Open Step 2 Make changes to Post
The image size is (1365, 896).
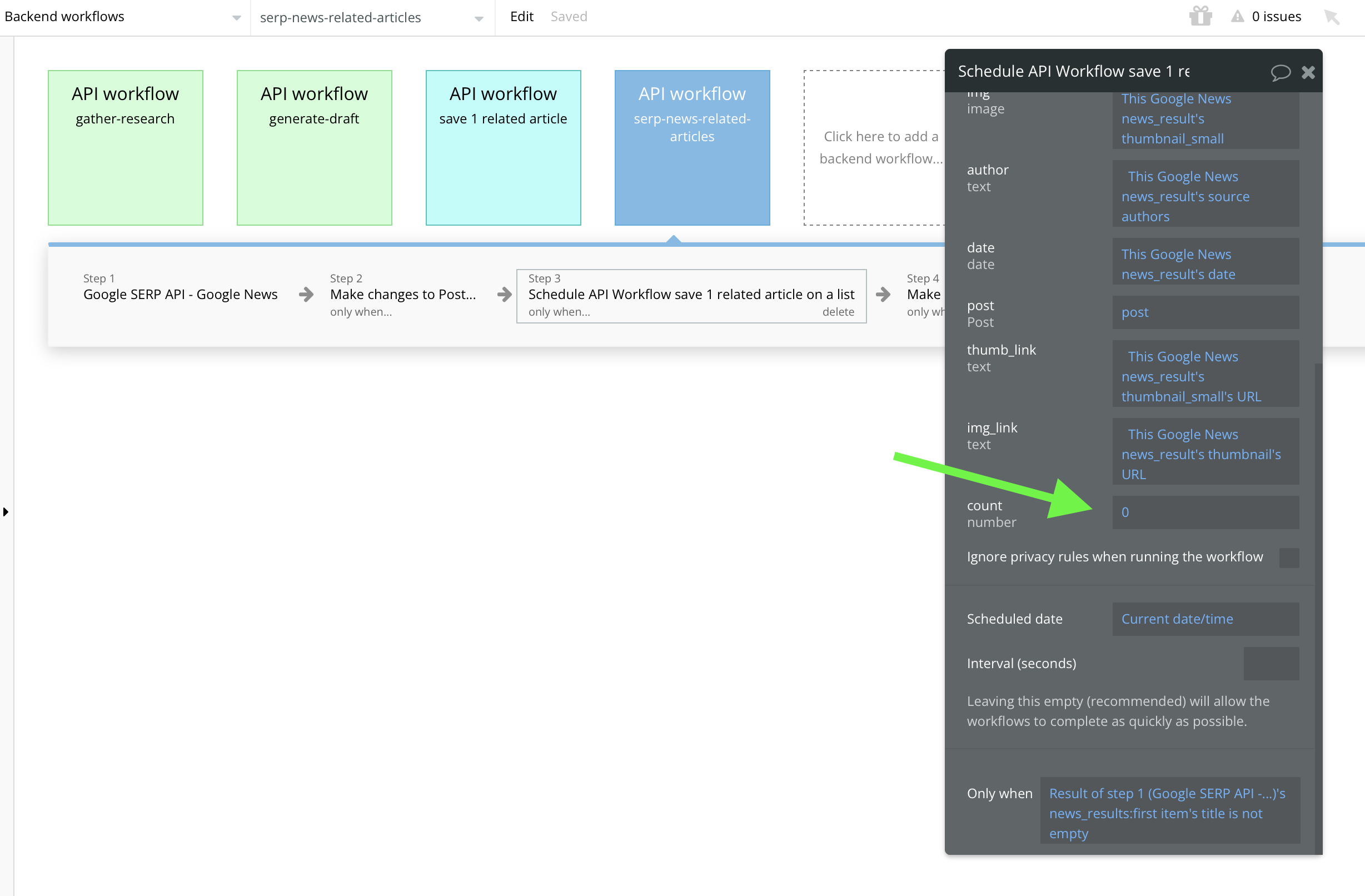click(402, 295)
